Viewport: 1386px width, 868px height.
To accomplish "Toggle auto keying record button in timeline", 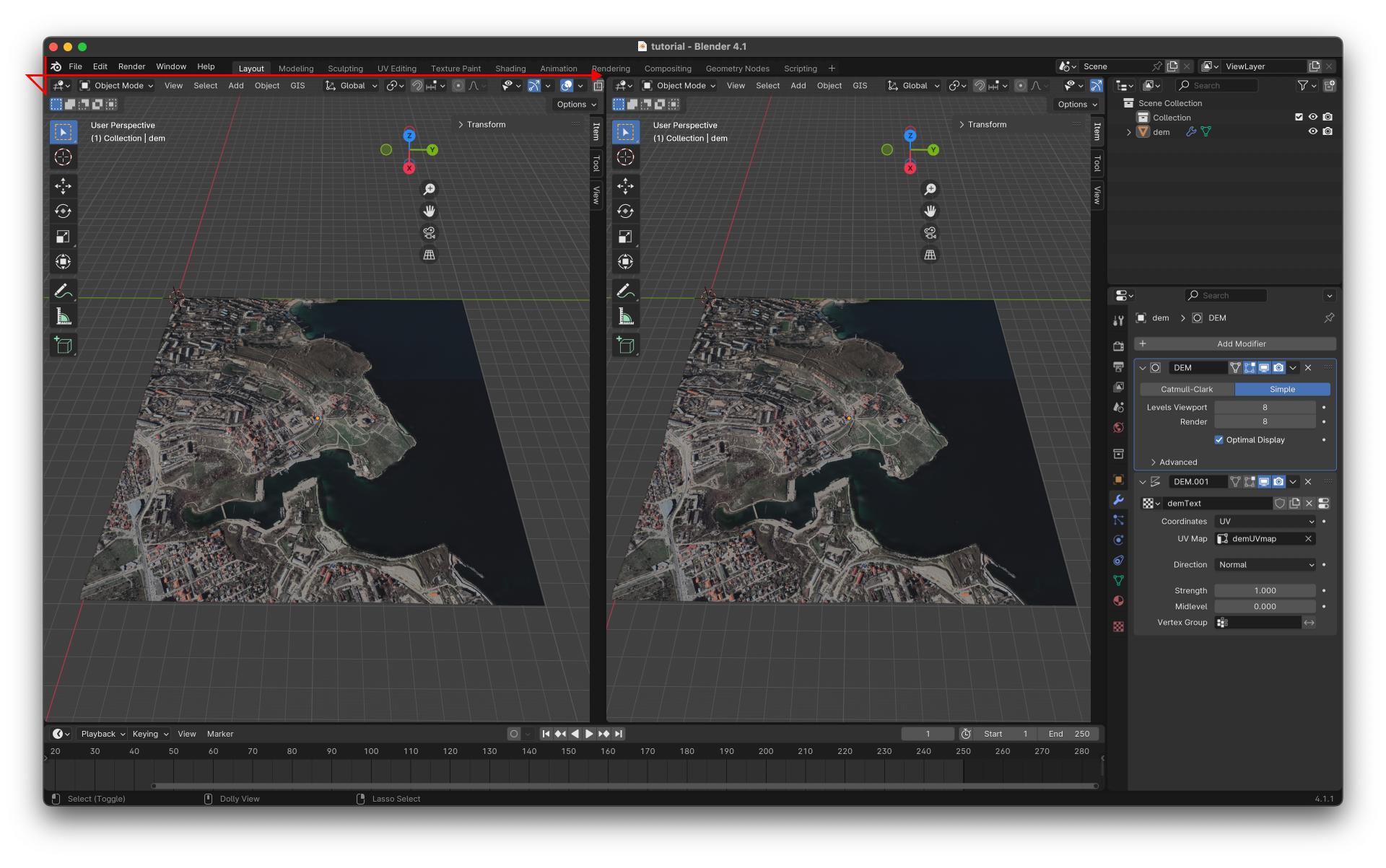I will (x=513, y=734).
